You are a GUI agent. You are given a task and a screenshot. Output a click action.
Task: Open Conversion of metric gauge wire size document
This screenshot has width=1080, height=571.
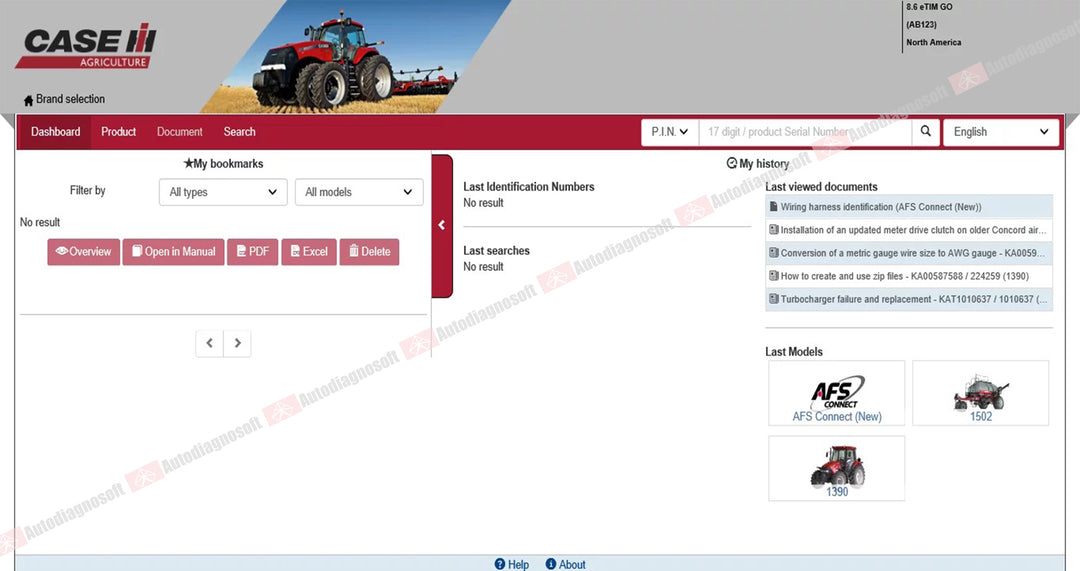(909, 253)
